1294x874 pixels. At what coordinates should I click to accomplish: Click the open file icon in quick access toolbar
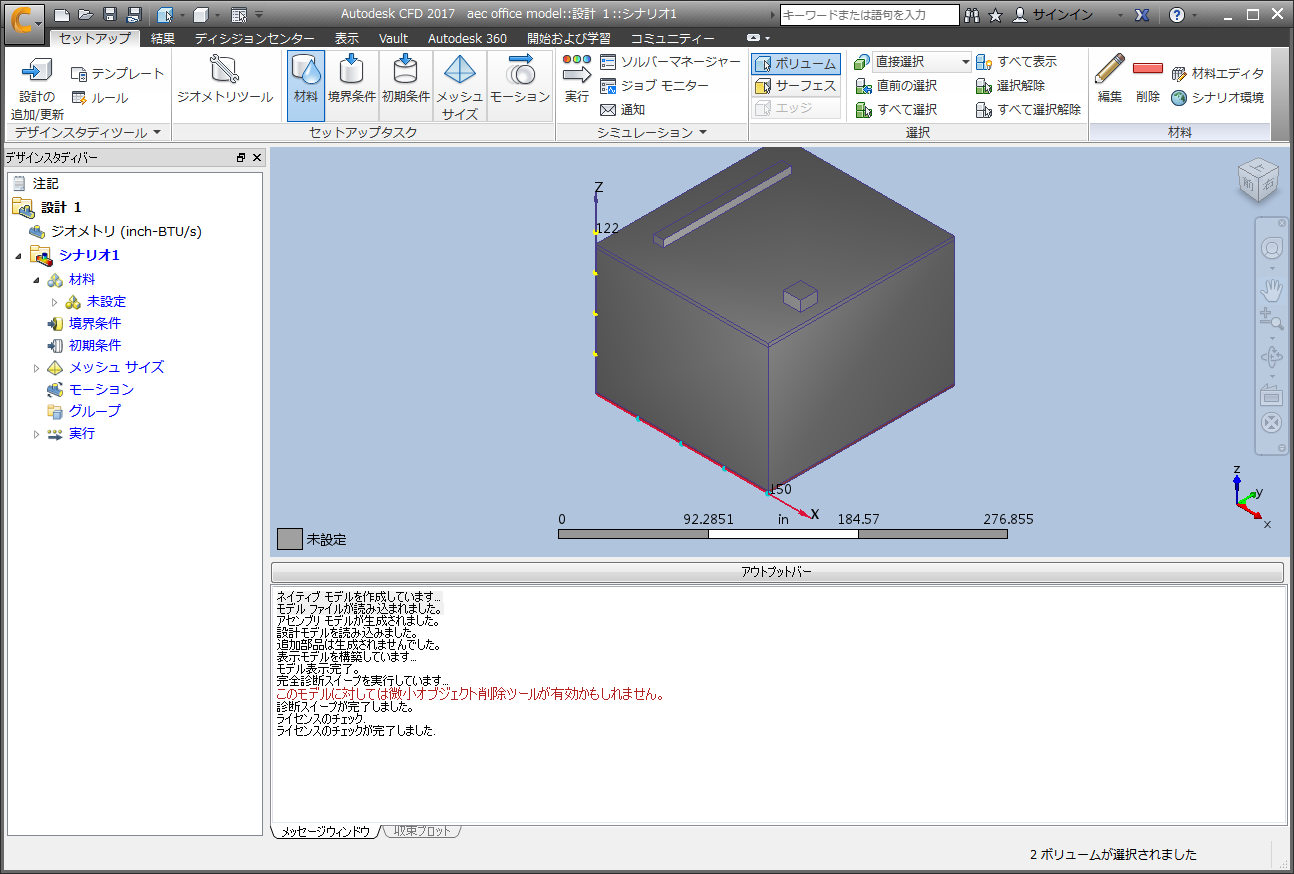point(86,15)
